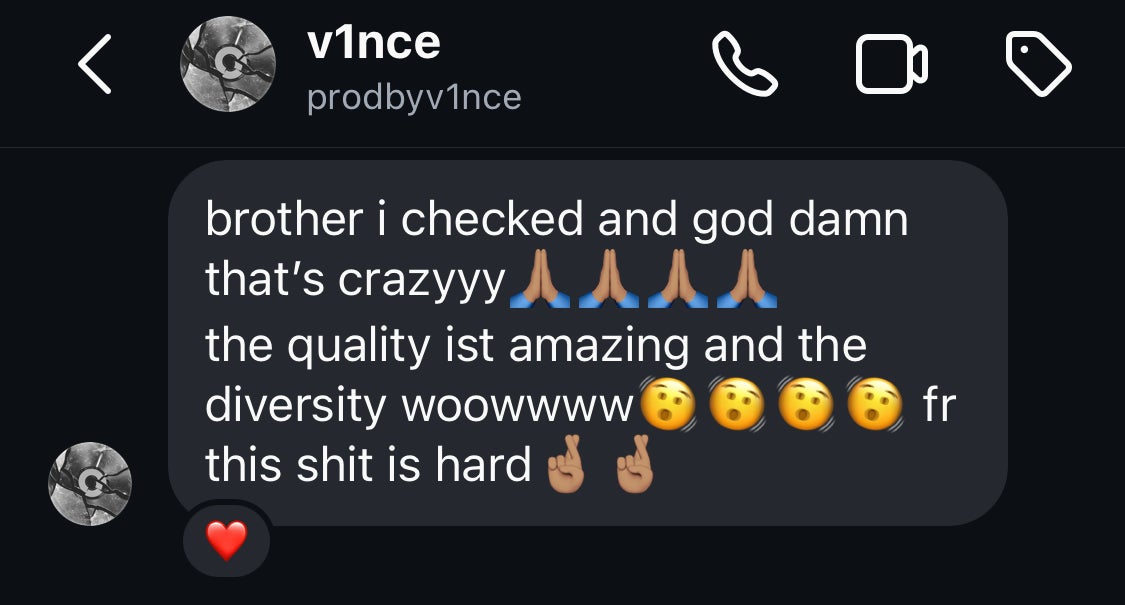The width and height of the screenshot is (1125, 605).
Task: Go back using the left chevron arrow
Action: (95, 64)
